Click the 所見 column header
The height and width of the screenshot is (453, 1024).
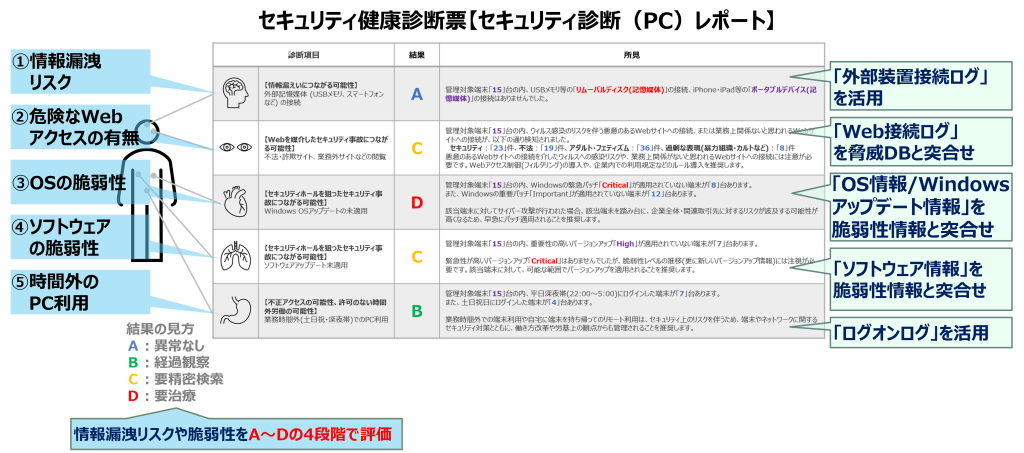click(631, 55)
